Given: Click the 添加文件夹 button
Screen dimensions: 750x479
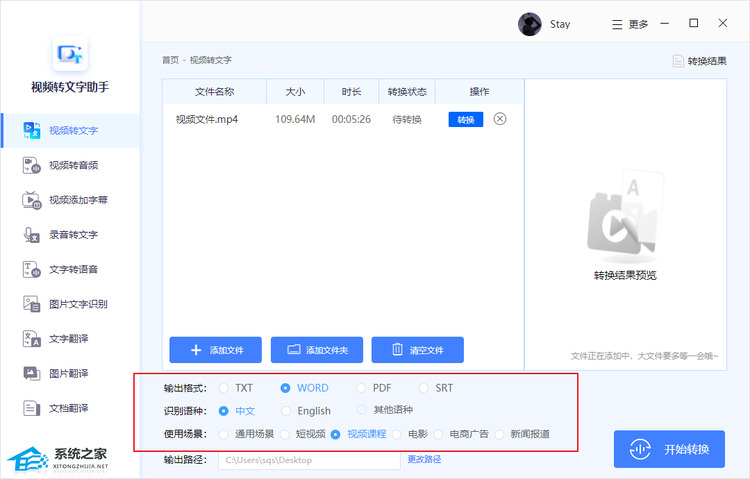Looking at the screenshot, I should coord(317,350).
